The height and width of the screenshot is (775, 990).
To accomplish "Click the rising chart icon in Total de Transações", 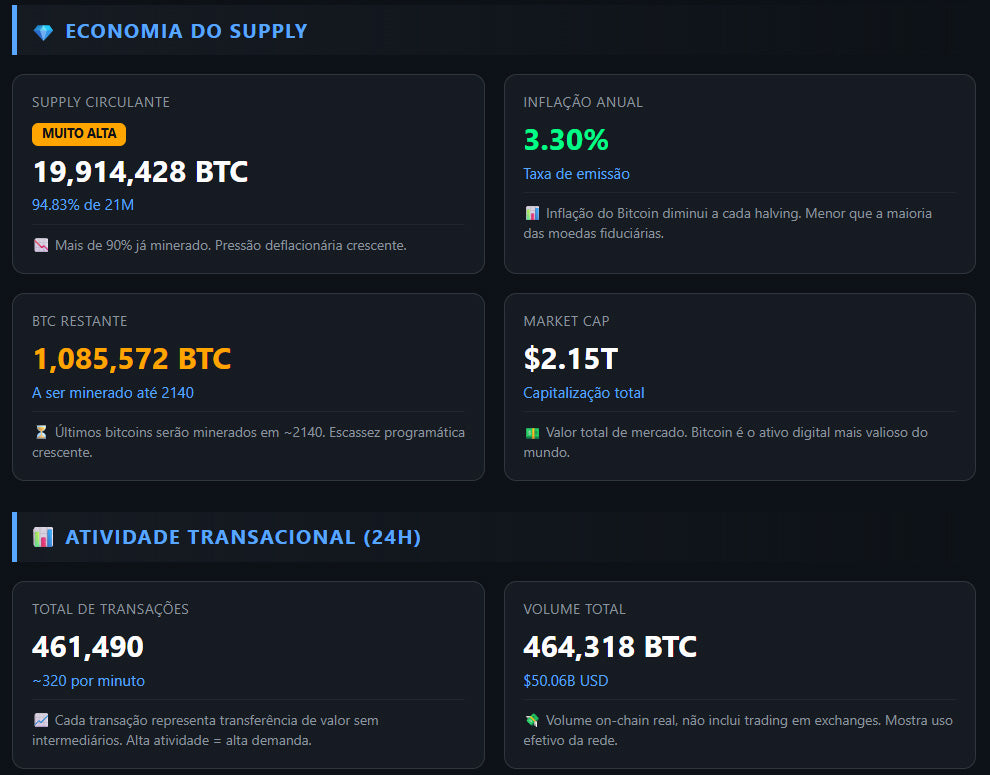I will (x=41, y=721).
